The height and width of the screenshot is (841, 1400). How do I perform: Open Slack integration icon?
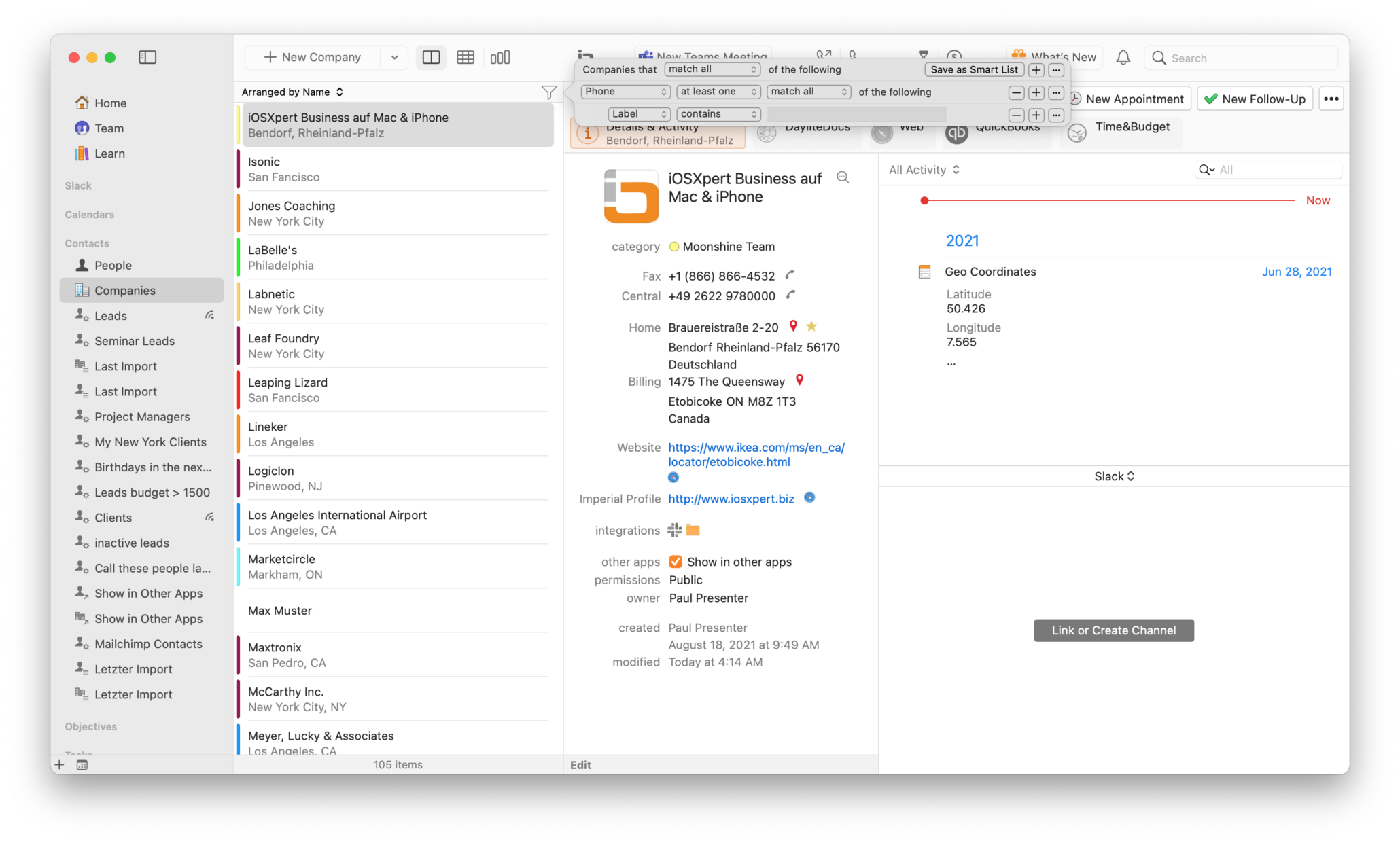pos(674,530)
